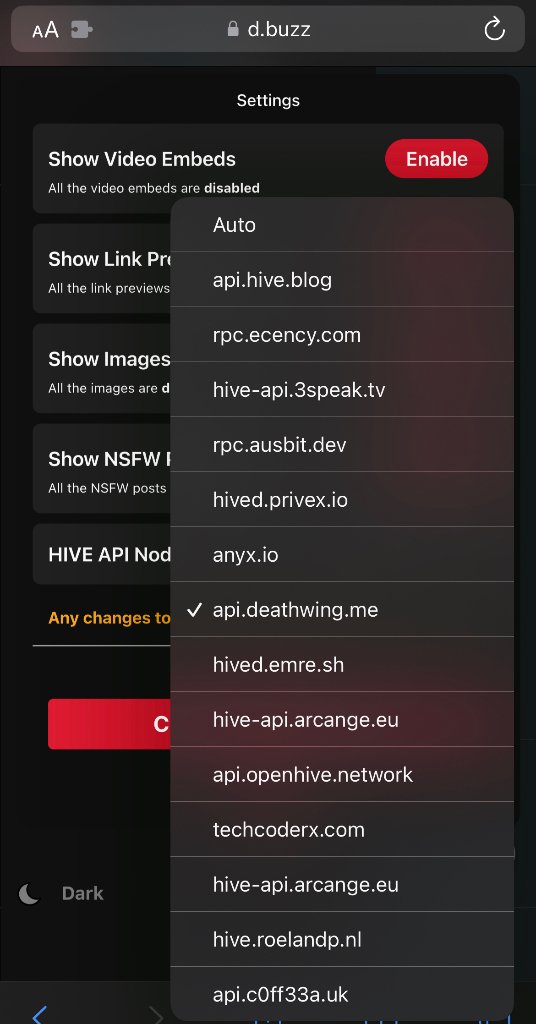Select hived.privex.io option
536x1024 pixels.
(342, 500)
